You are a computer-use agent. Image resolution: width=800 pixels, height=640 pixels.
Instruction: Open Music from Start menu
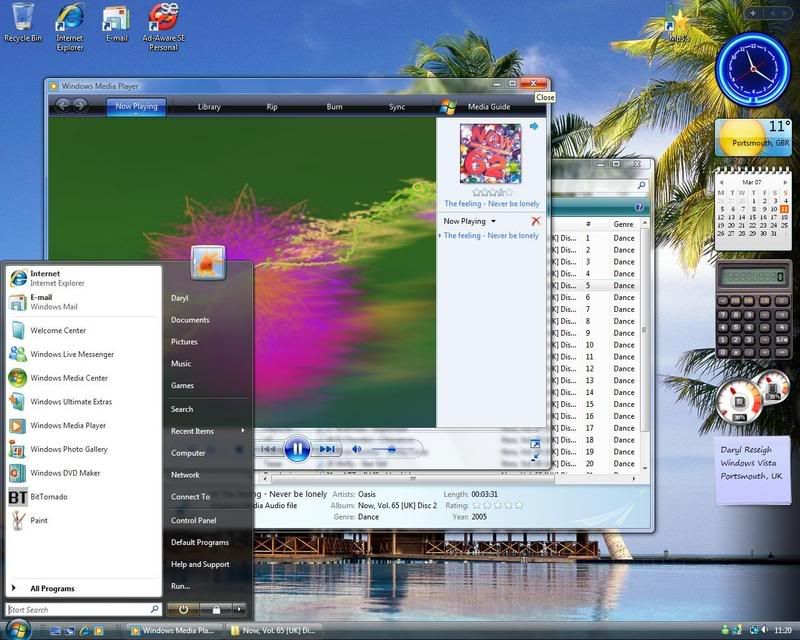(x=181, y=364)
